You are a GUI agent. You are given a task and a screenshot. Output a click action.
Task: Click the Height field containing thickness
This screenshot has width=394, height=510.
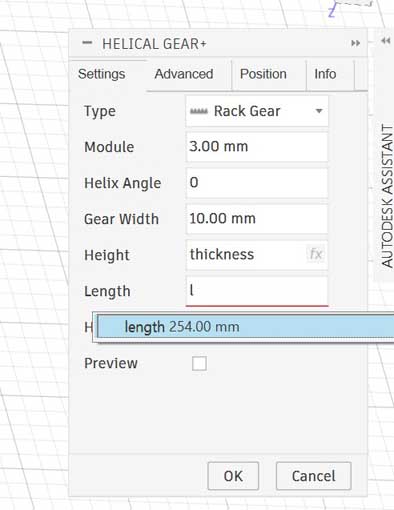click(x=257, y=255)
